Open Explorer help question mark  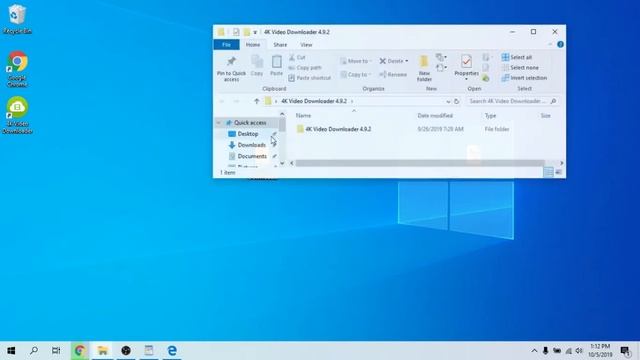pyautogui.click(x=560, y=44)
